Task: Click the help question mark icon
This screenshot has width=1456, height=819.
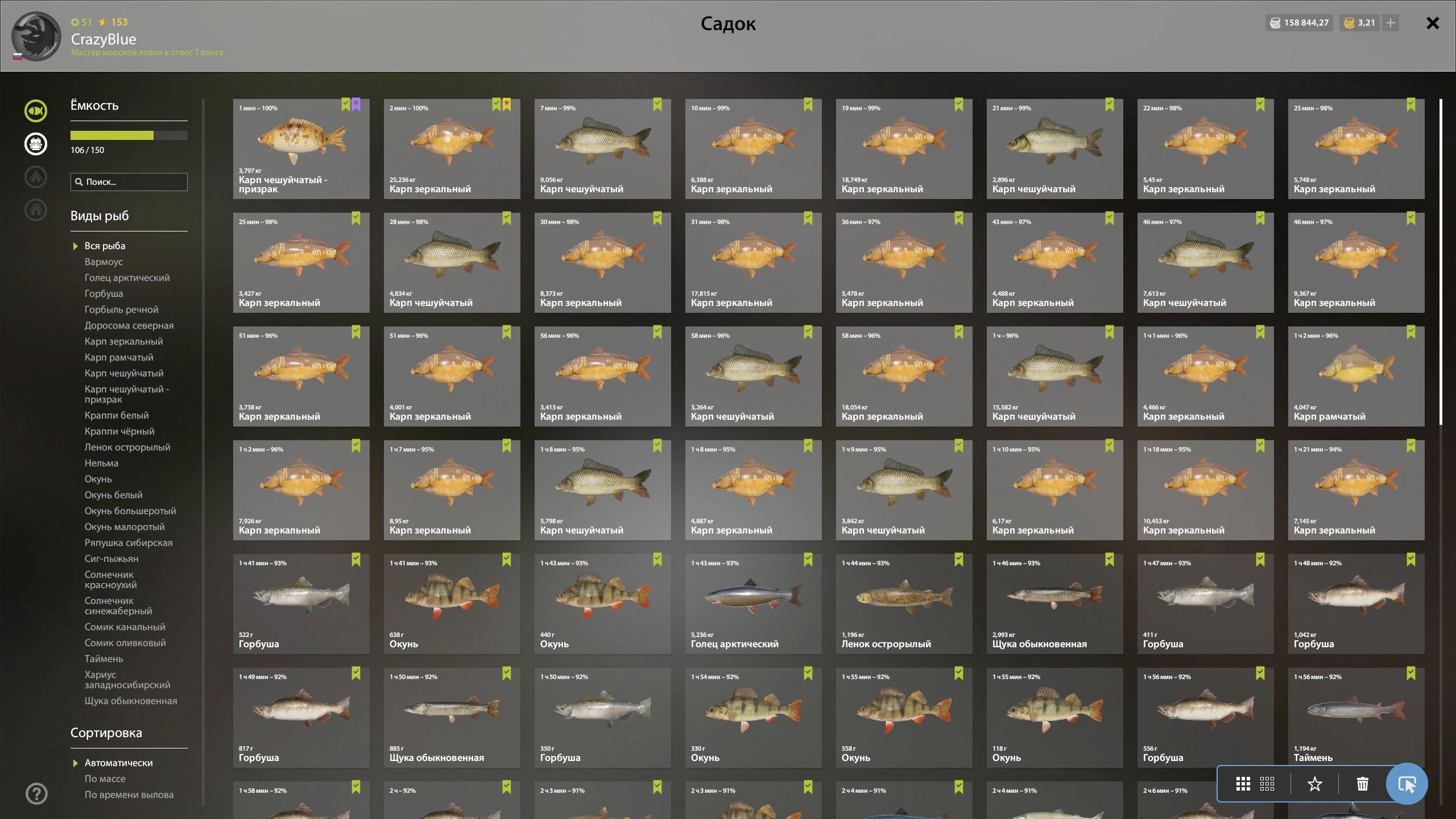Action: pyautogui.click(x=37, y=793)
